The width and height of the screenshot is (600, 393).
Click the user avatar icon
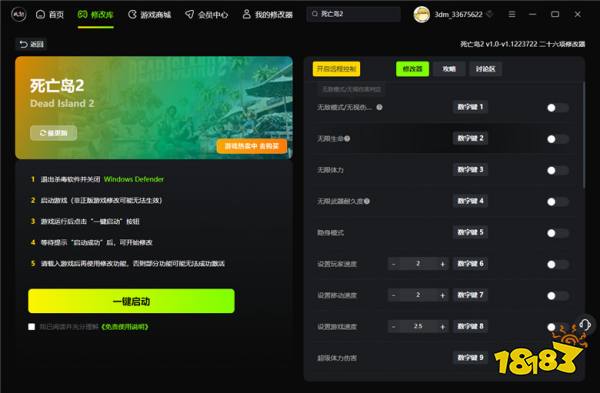coord(421,15)
